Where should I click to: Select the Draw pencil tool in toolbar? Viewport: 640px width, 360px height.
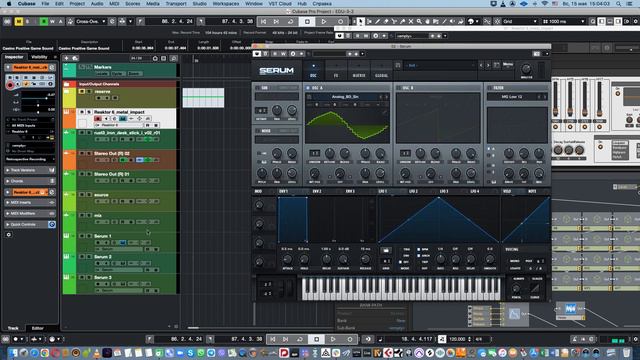point(378,21)
